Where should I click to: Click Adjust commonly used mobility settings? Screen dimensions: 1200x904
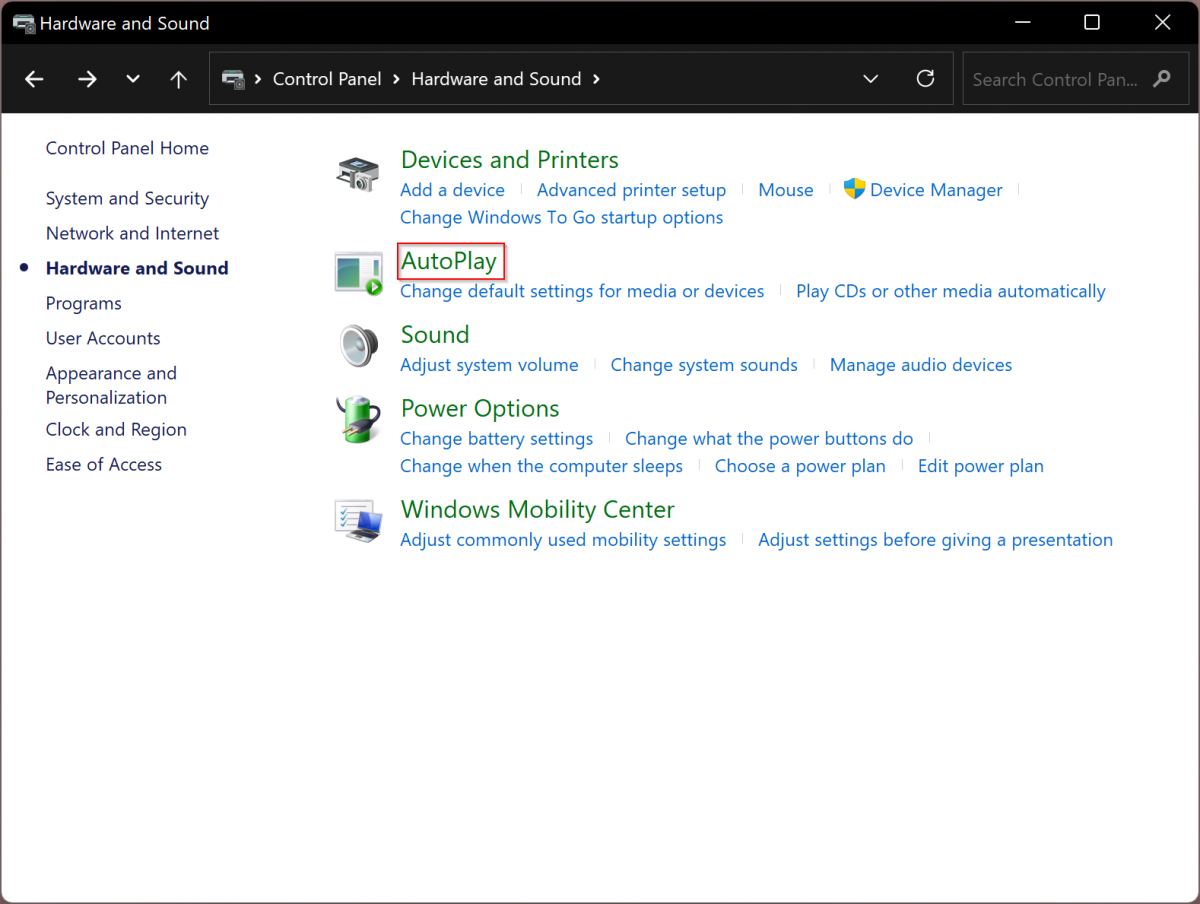click(x=563, y=540)
